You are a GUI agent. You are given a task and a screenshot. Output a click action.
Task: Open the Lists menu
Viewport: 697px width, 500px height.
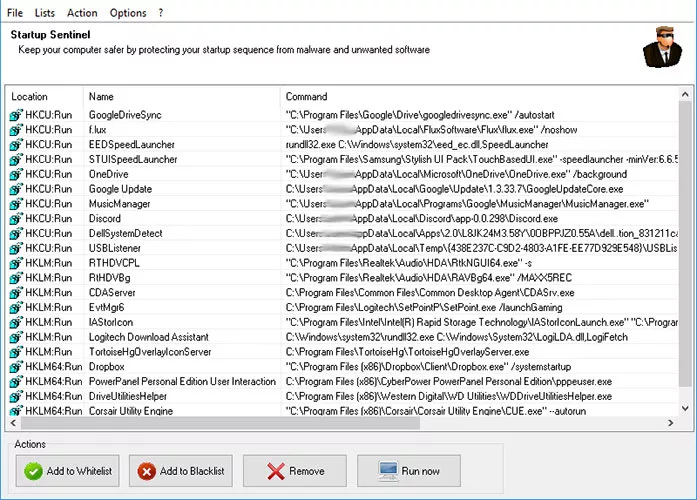45,13
